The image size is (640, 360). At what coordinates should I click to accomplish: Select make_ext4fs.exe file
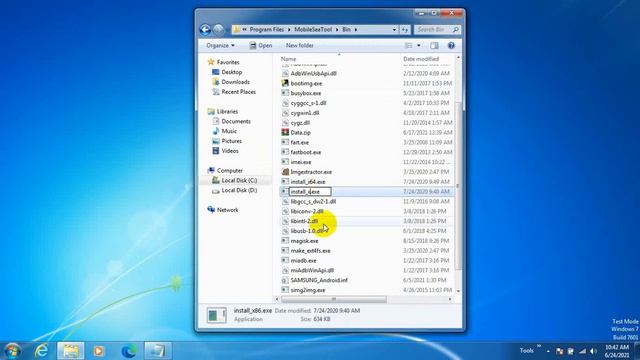(310, 251)
